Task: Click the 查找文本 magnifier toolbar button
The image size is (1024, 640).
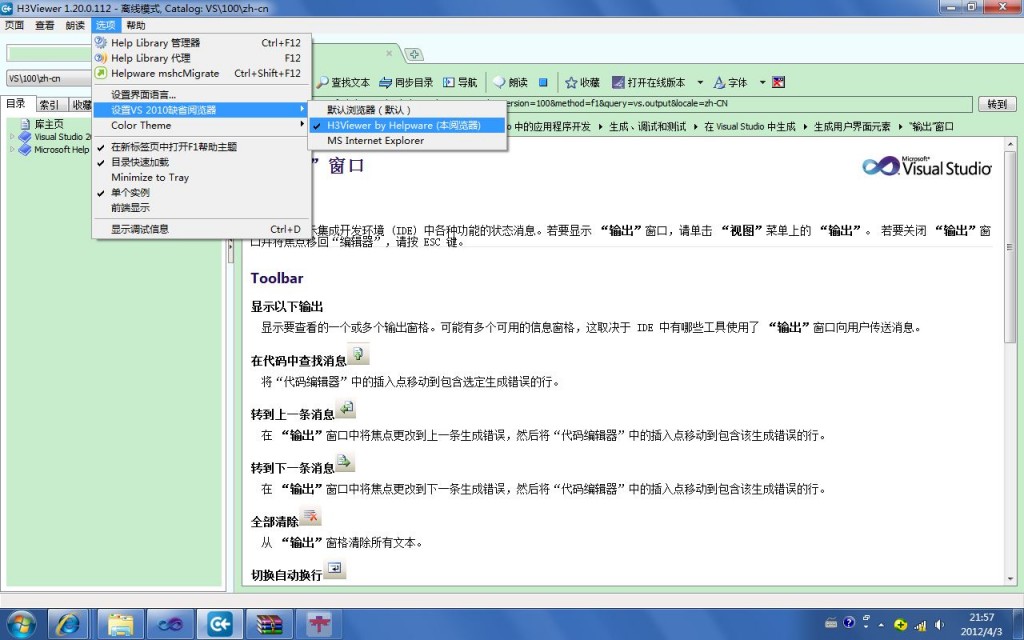Action: coord(344,82)
